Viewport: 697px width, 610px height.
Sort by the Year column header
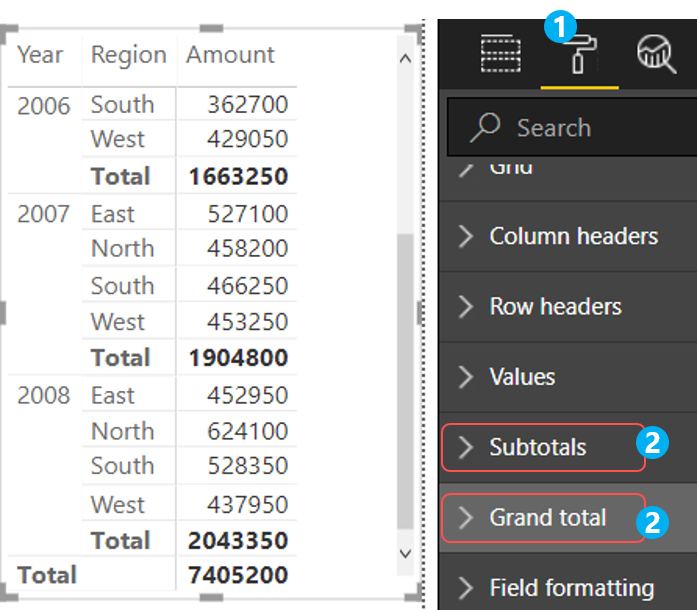(40, 55)
